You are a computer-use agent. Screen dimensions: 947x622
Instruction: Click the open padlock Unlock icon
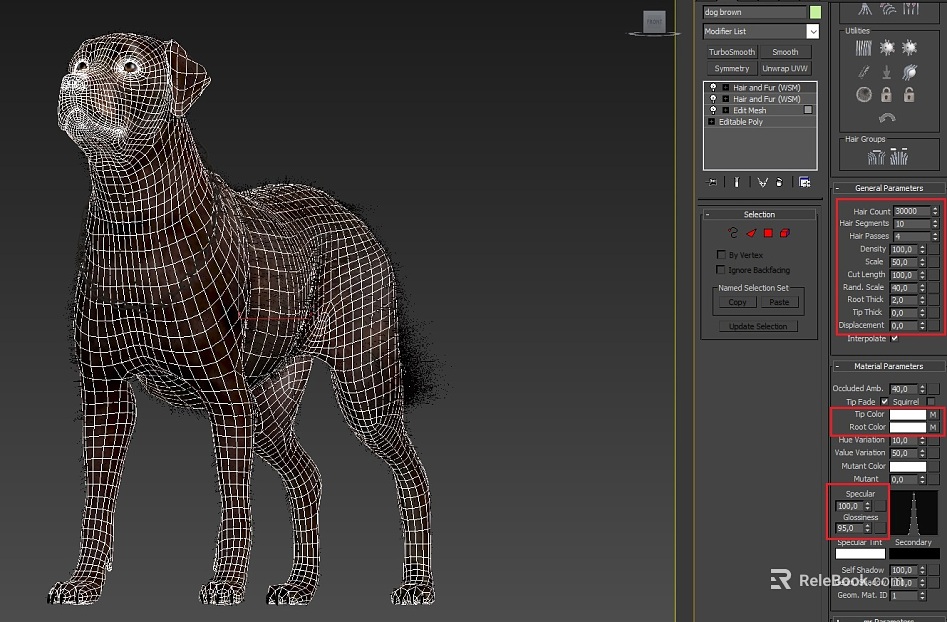click(x=908, y=94)
